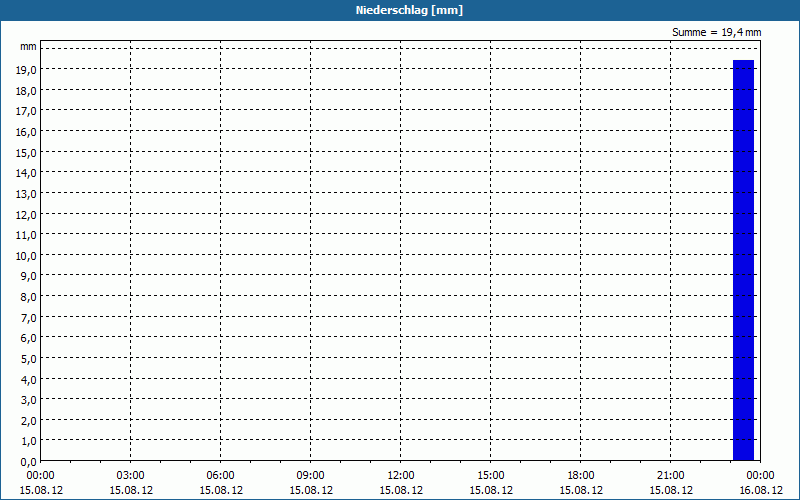Click the '13,0' y-axis value

(26, 193)
